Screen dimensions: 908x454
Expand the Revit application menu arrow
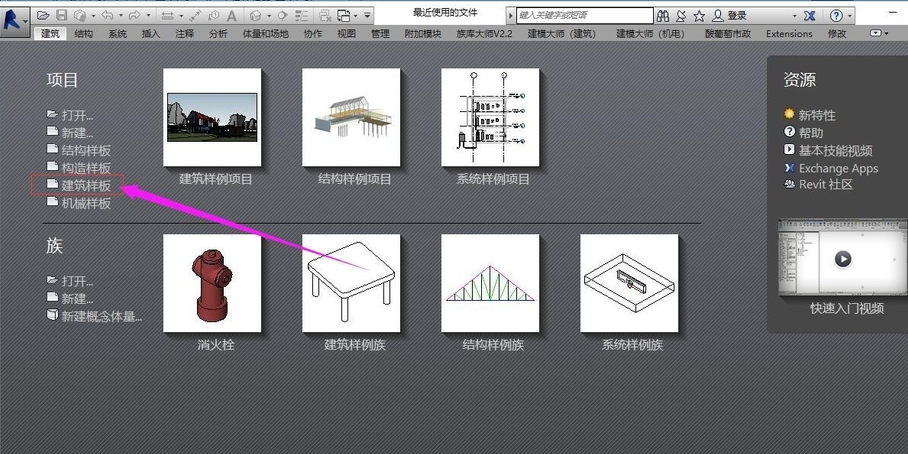[x=25, y=22]
